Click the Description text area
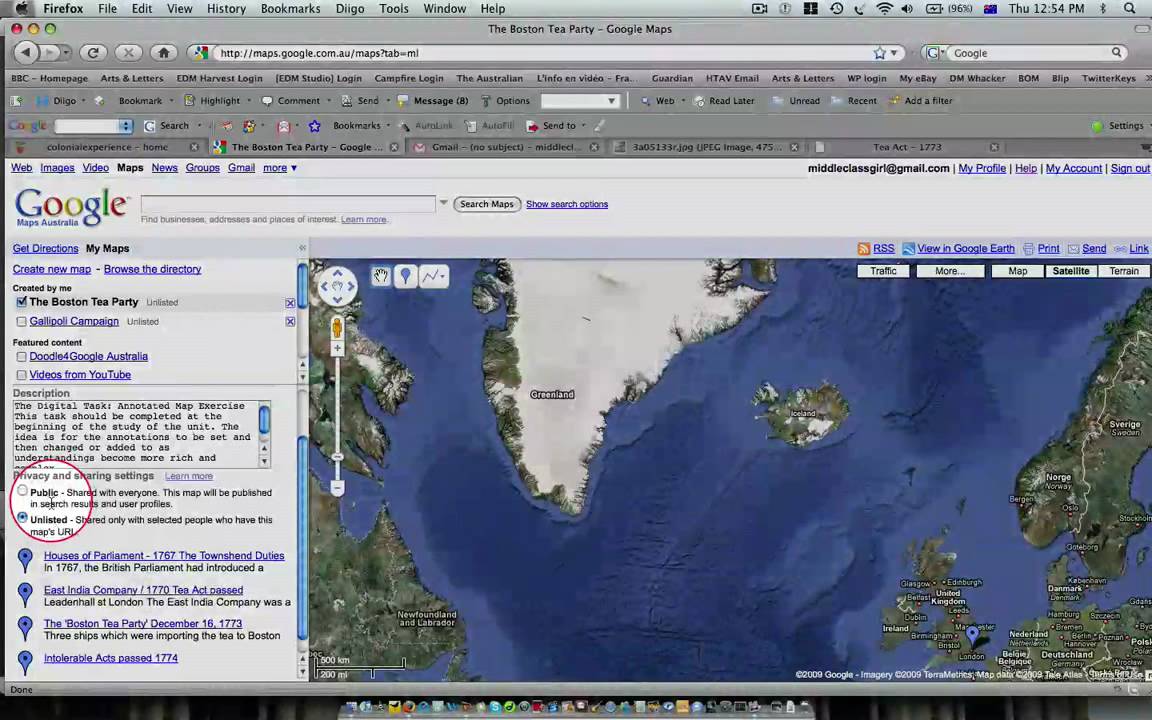This screenshot has height=720, width=1152. 136,434
